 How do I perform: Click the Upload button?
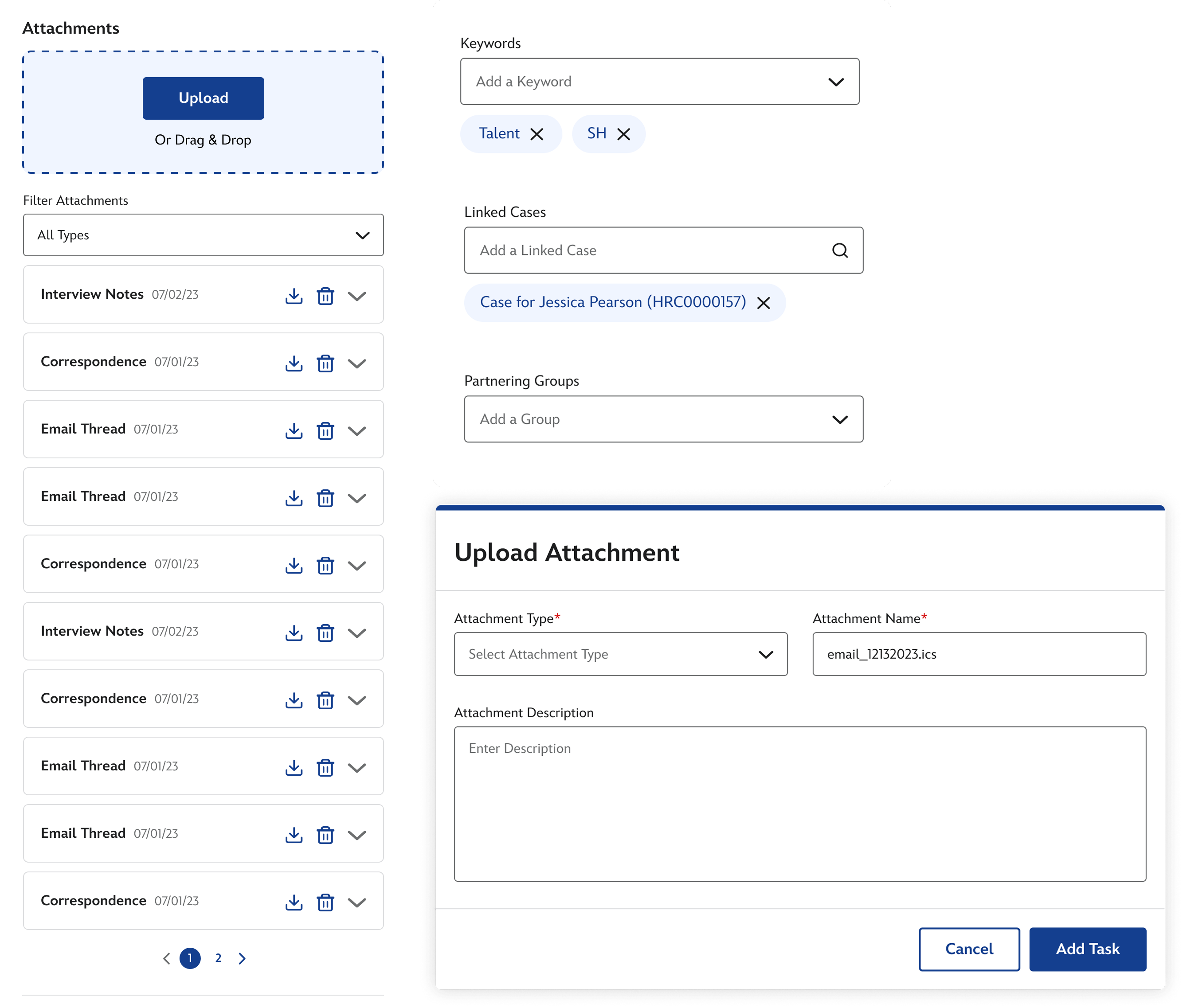pyautogui.click(x=203, y=98)
